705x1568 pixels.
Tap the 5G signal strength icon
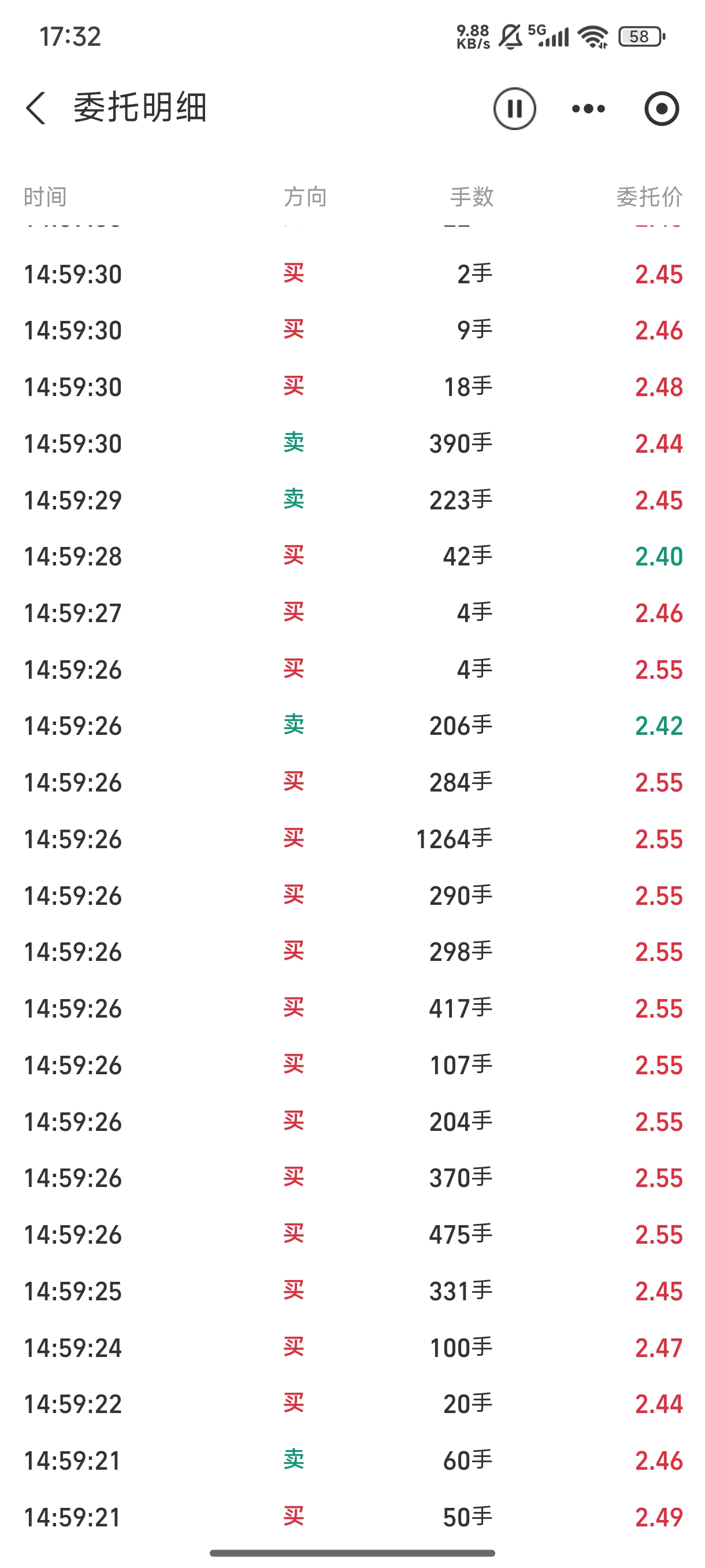[548, 36]
